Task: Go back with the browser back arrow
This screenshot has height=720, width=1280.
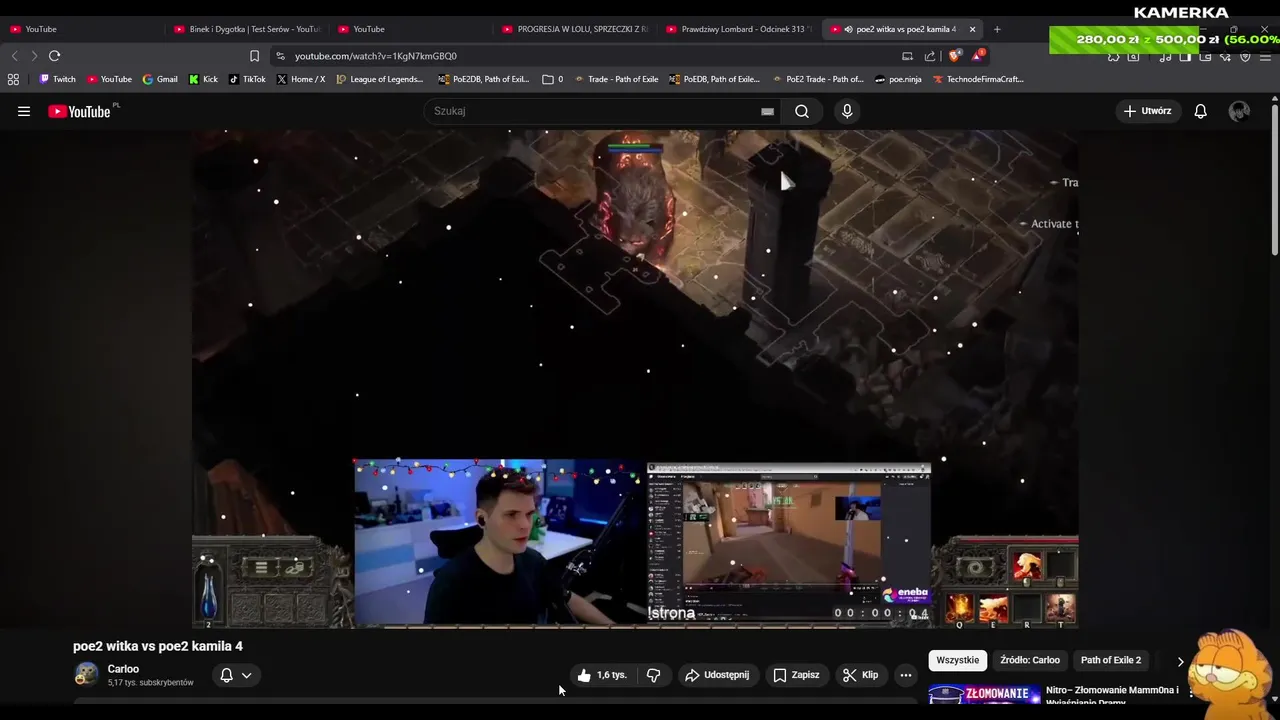Action: [x=14, y=56]
